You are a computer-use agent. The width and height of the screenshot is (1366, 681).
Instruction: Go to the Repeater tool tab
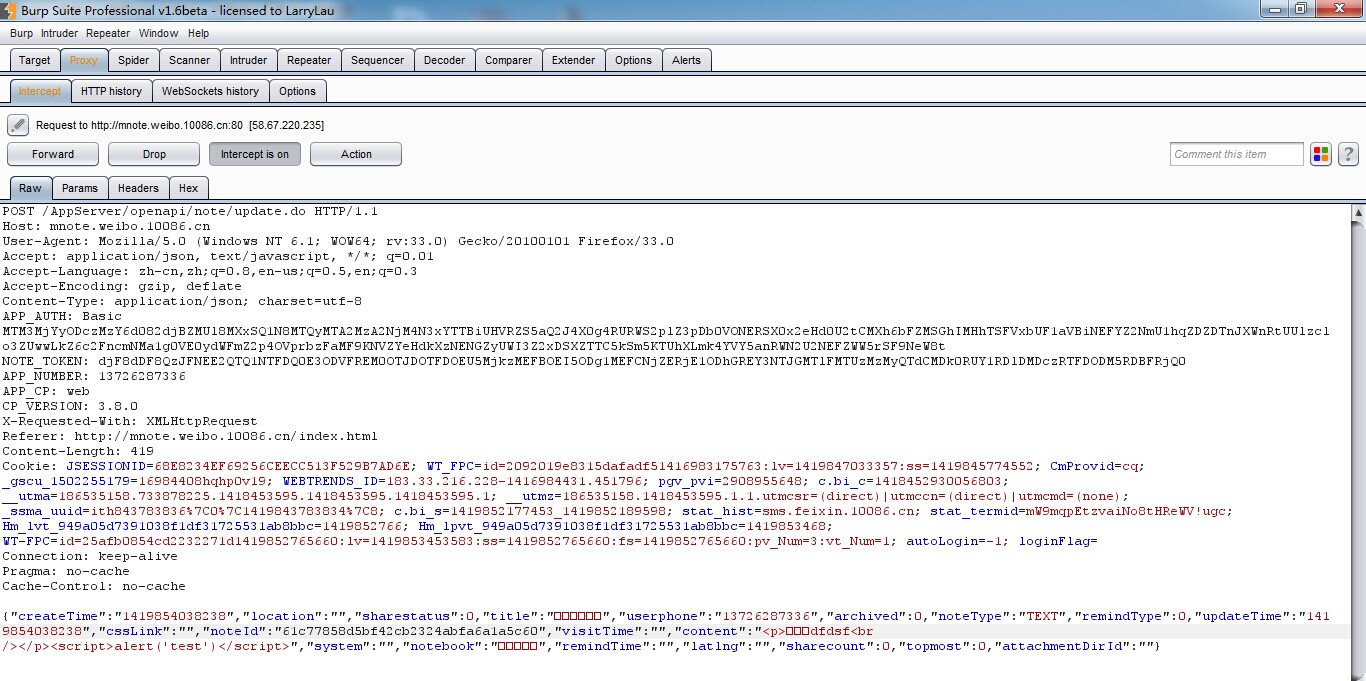click(309, 60)
